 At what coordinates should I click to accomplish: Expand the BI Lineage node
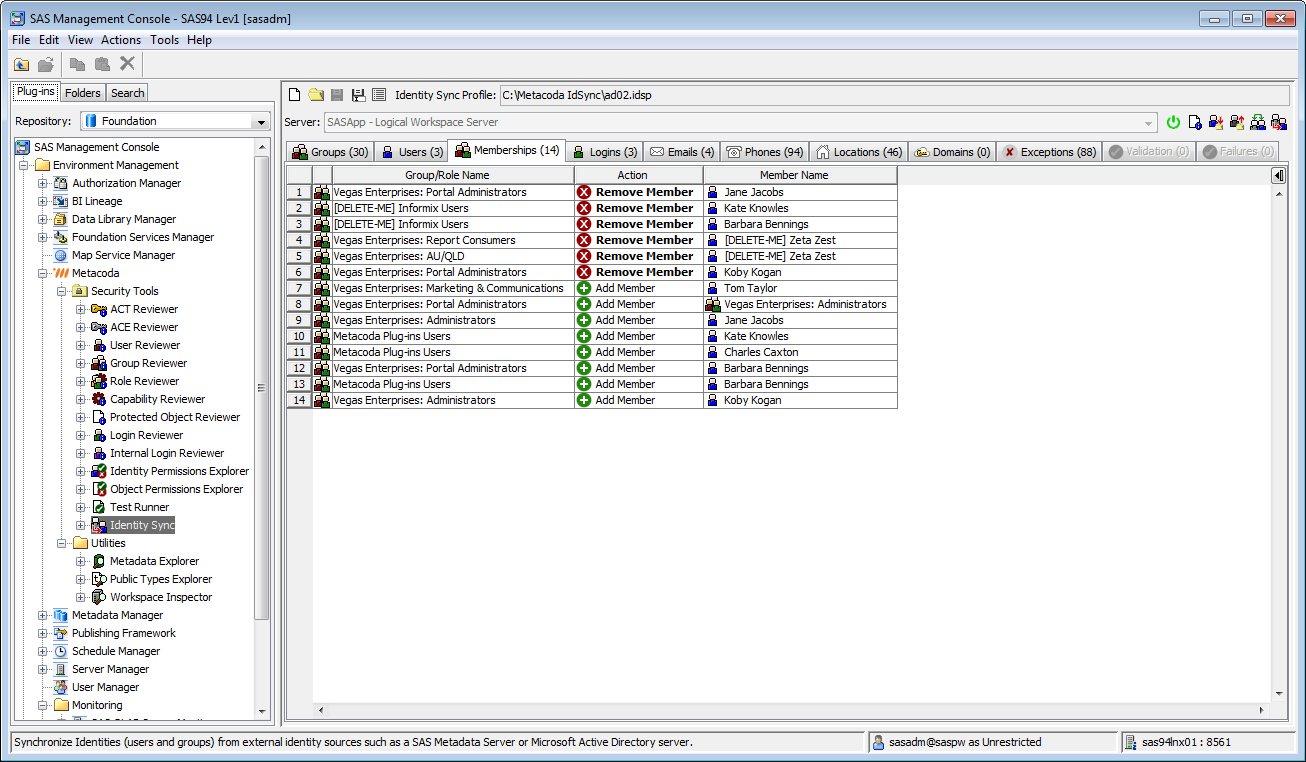42,201
